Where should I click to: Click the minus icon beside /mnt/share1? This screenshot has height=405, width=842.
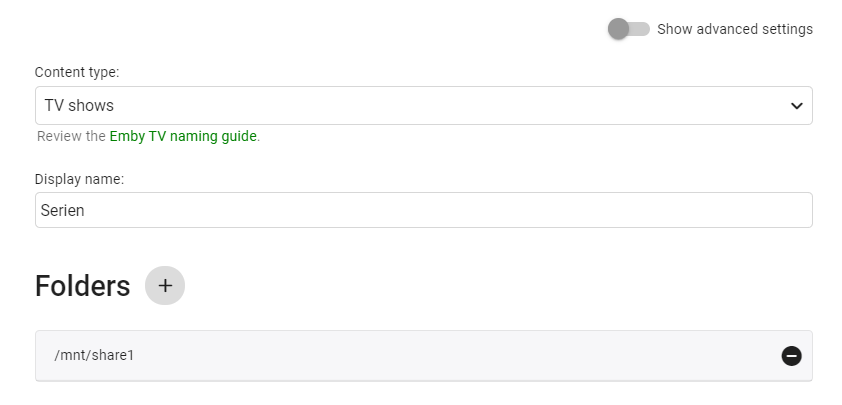coord(791,356)
